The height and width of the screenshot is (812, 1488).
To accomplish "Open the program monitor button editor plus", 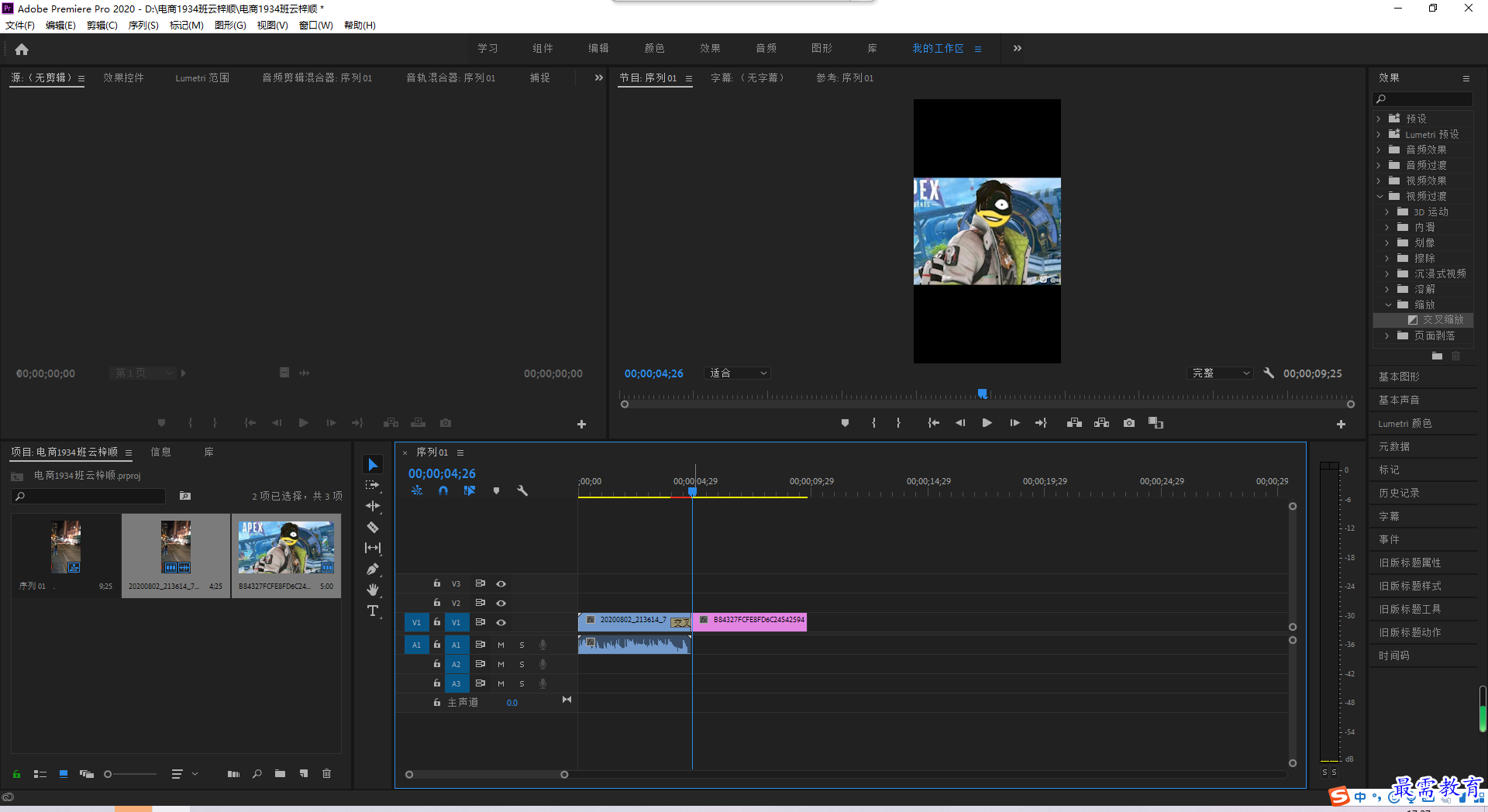I will tap(1341, 424).
